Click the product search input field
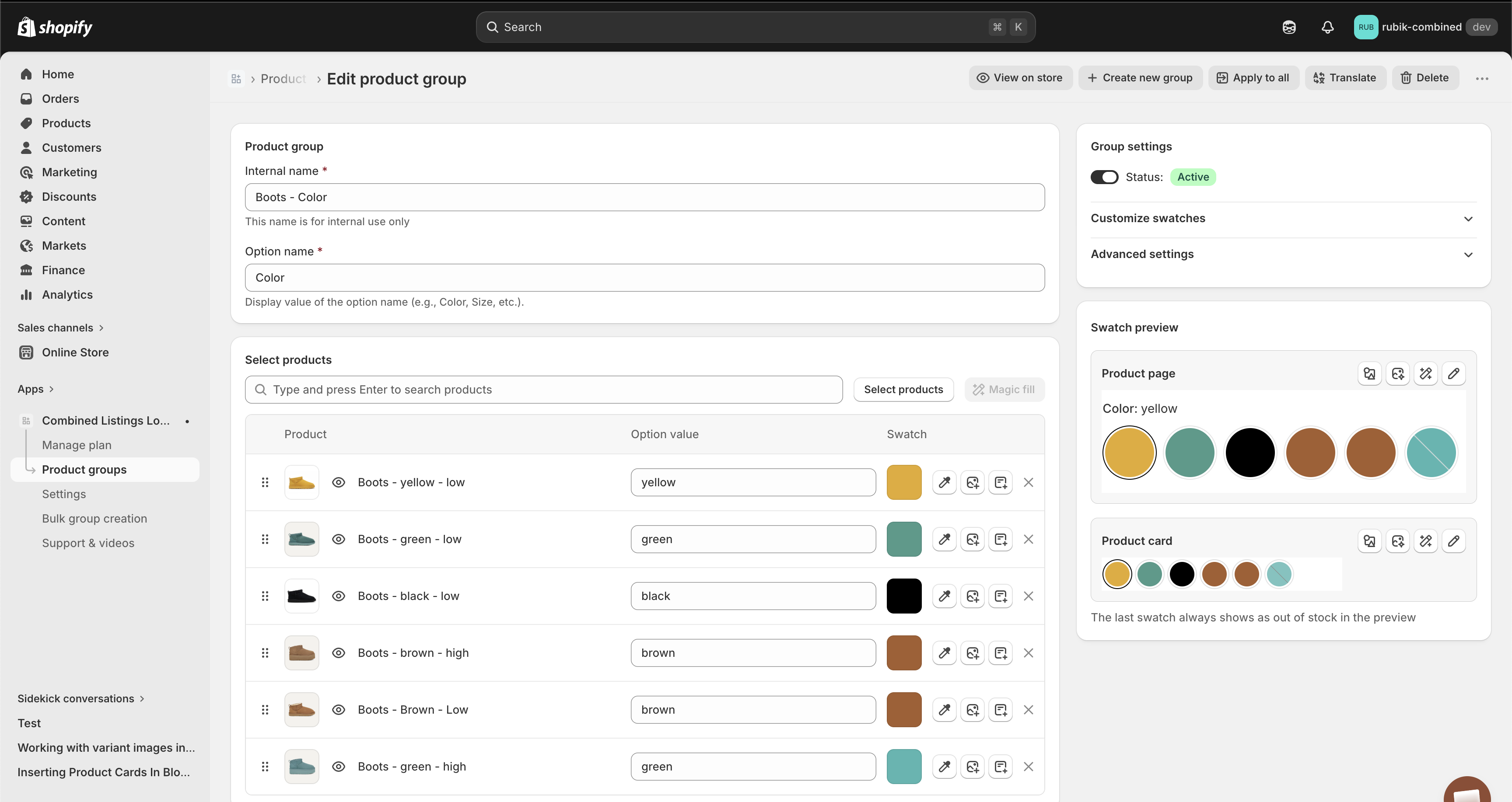Image resolution: width=1512 pixels, height=802 pixels. (x=543, y=389)
